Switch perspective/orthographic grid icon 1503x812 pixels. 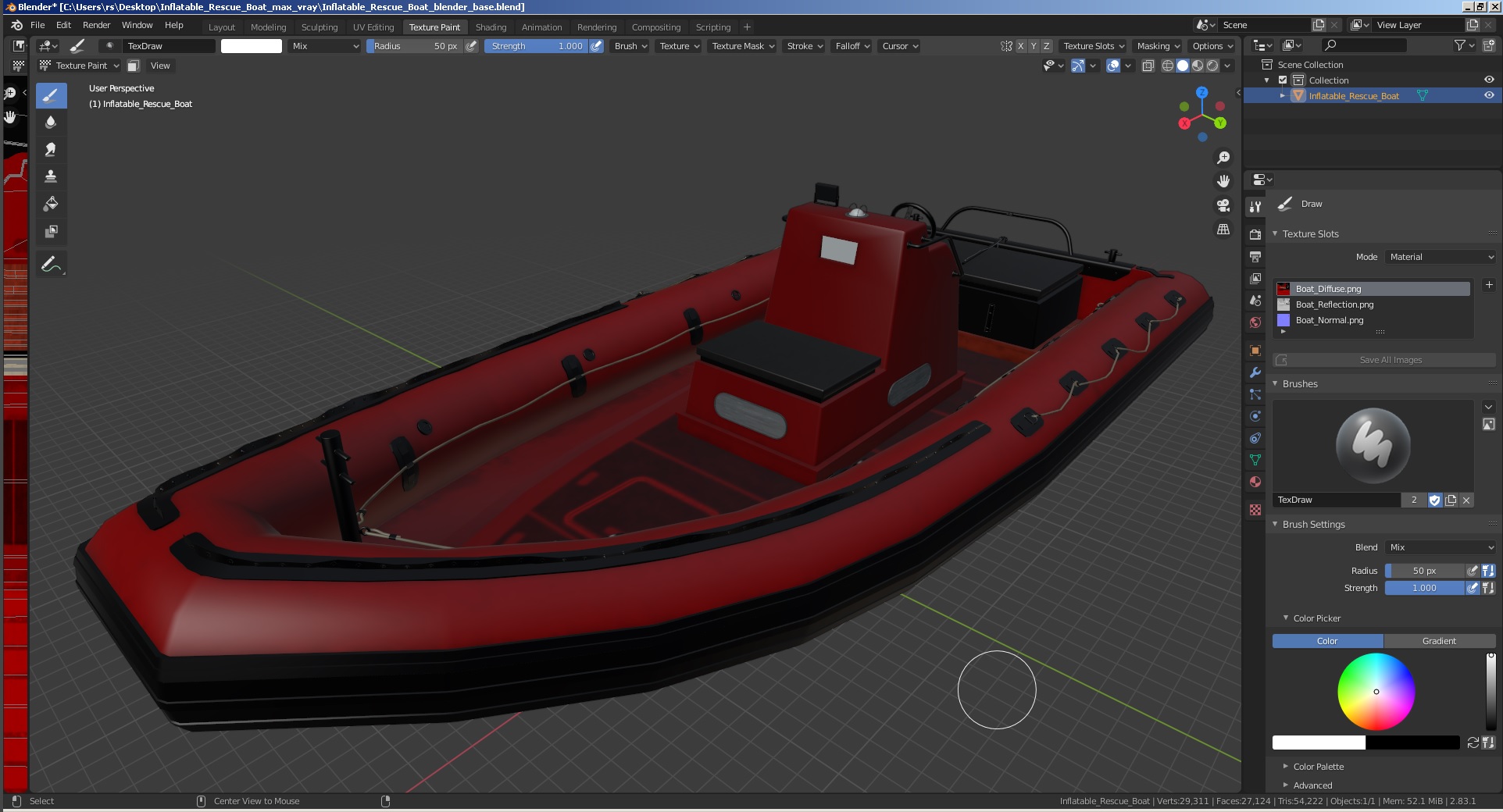pyautogui.click(x=1223, y=230)
